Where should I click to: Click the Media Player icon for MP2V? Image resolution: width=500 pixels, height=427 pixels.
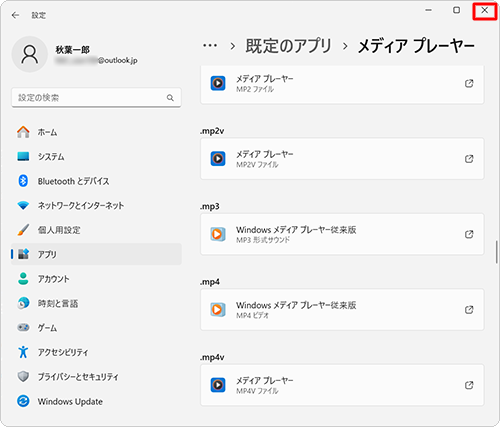[x=218, y=159]
